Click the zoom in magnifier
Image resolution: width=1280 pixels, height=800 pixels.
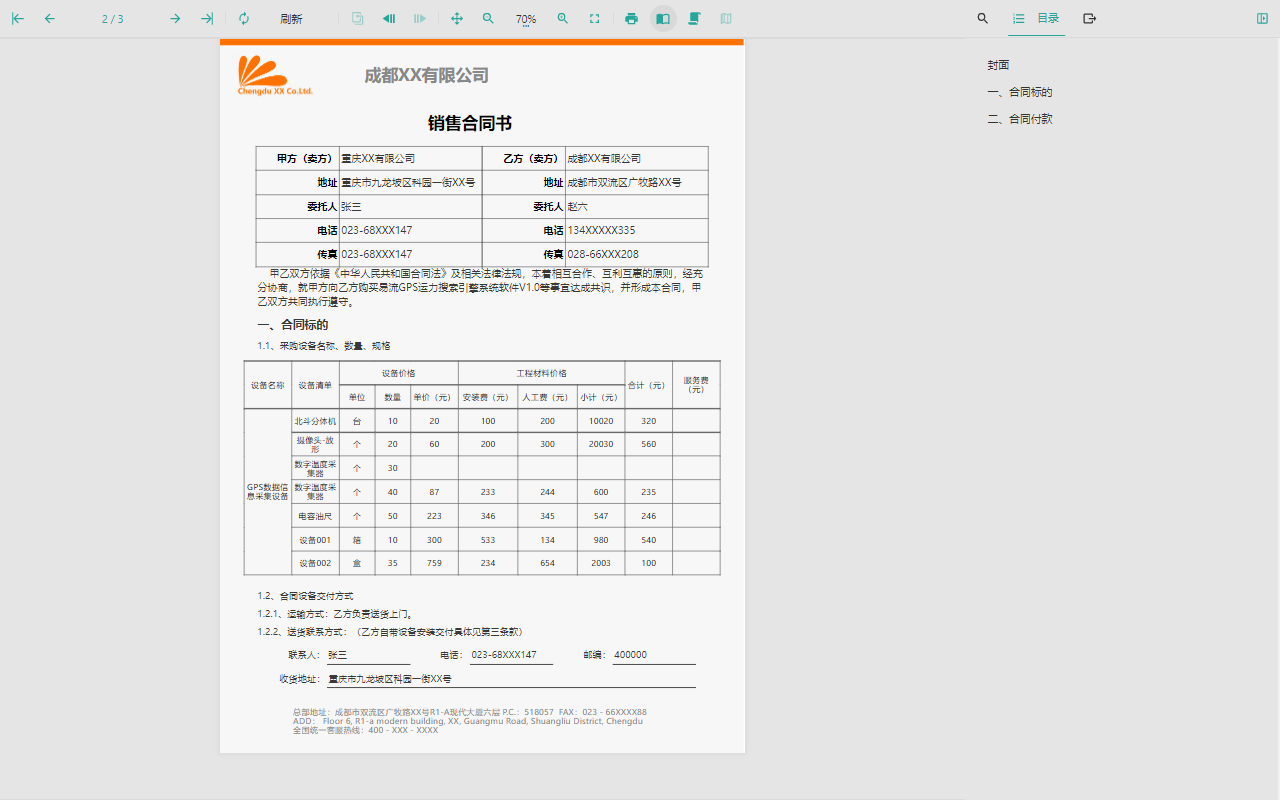click(563, 19)
